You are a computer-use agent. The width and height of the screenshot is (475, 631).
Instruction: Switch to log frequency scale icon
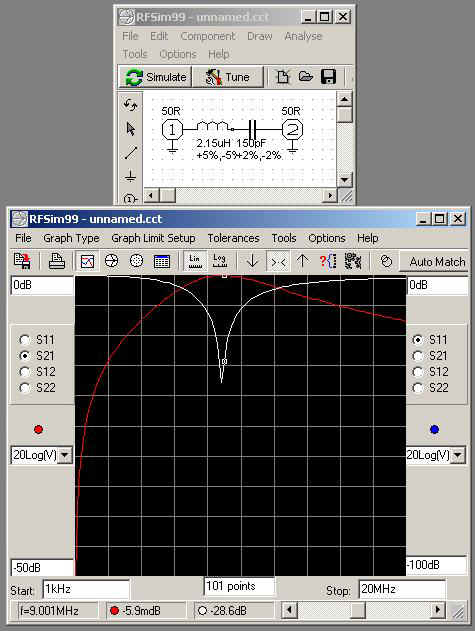coord(219,261)
